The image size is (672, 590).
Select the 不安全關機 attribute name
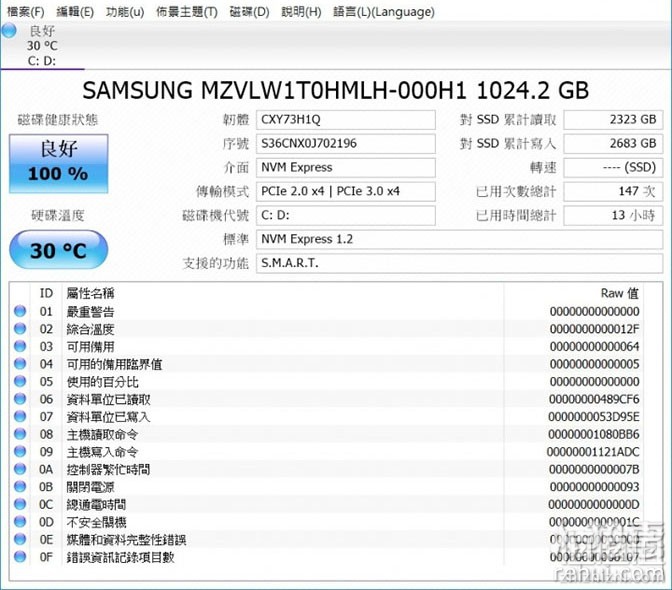tap(96, 522)
